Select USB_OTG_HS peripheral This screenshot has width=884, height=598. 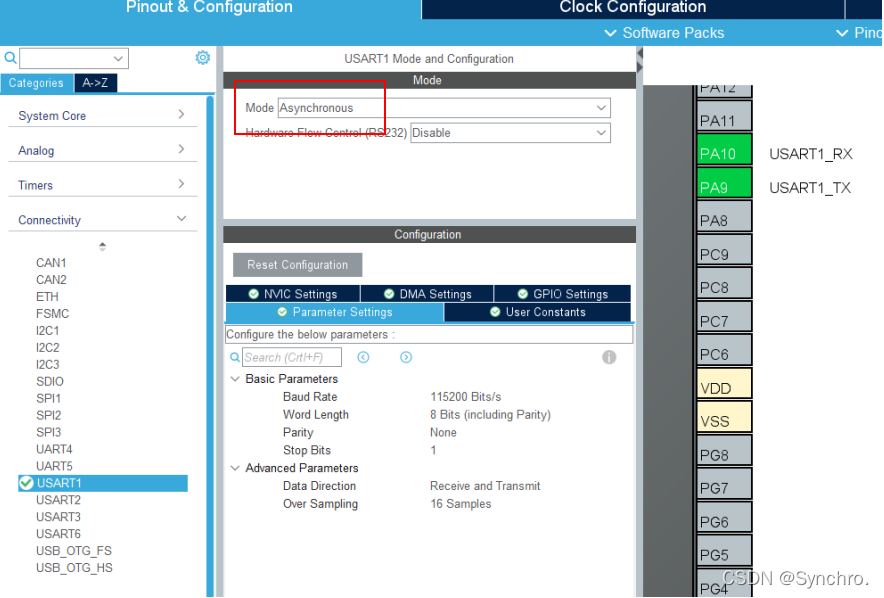[x=74, y=568]
